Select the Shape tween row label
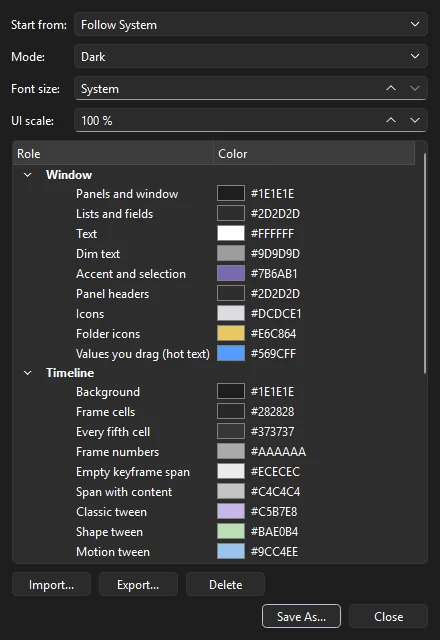440x640 pixels. pyautogui.click(x=109, y=531)
